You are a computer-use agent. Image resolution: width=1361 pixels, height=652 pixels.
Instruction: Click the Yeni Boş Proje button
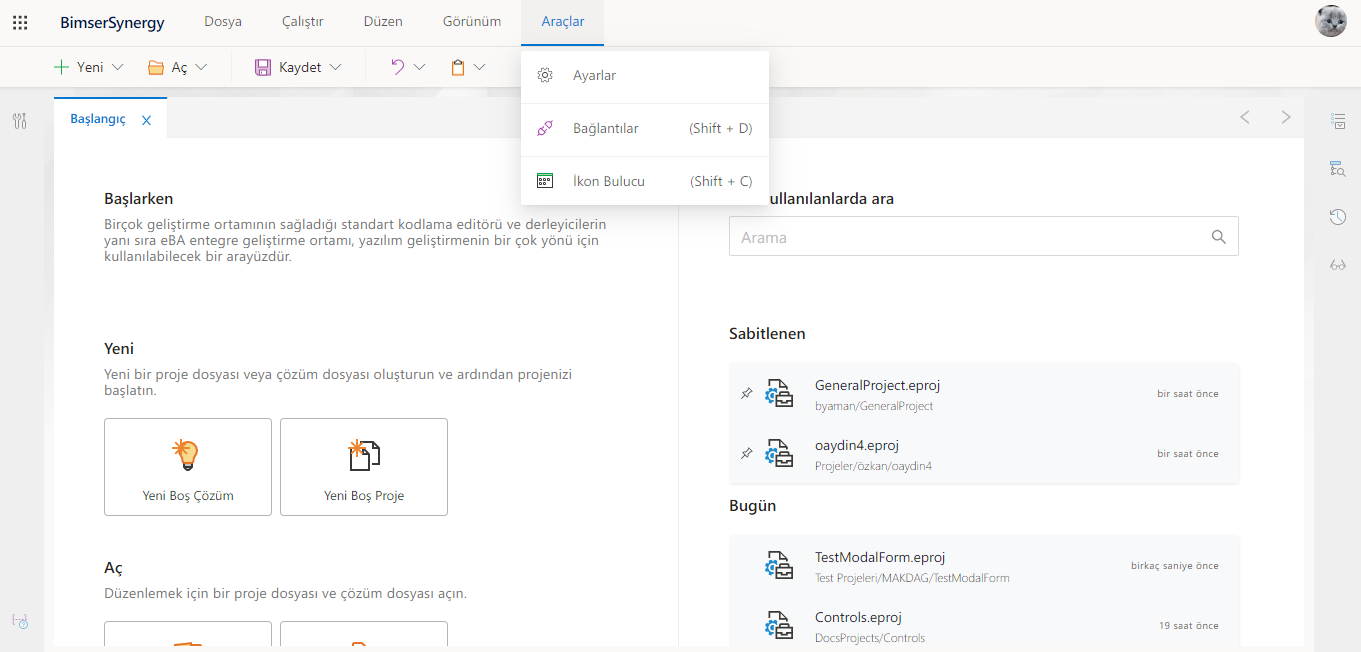pyautogui.click(x=364, y=467)
